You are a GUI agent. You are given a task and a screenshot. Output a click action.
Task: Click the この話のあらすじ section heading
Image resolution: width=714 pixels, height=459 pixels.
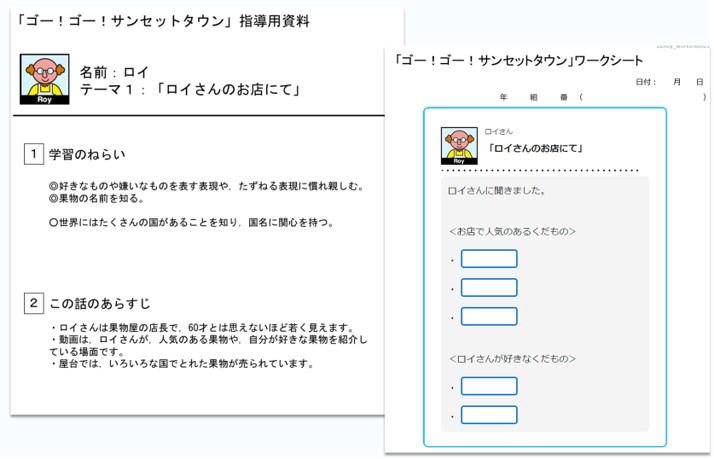point(100,302)
